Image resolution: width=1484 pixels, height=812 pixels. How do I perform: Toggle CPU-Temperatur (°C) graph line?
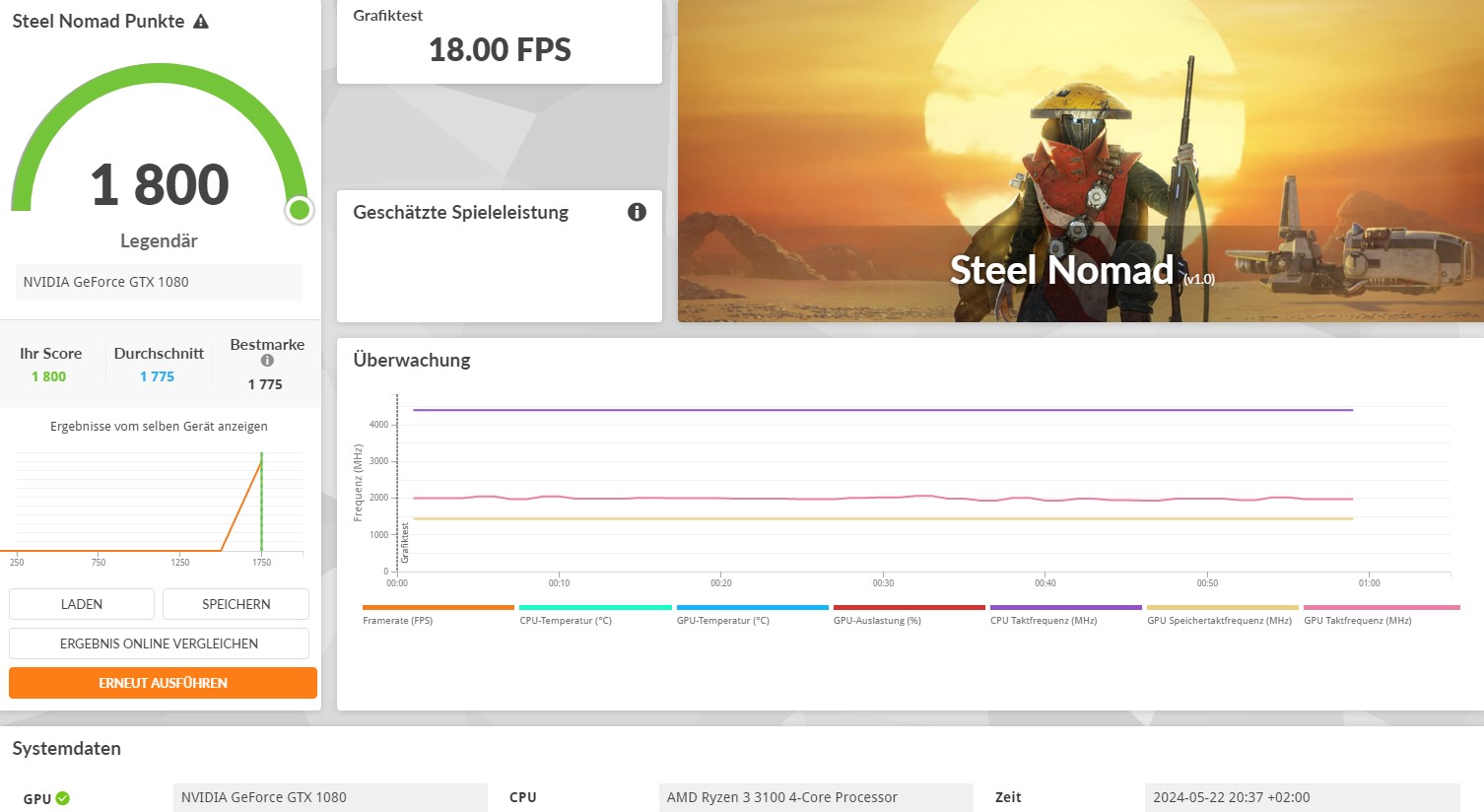click(594, 614)
